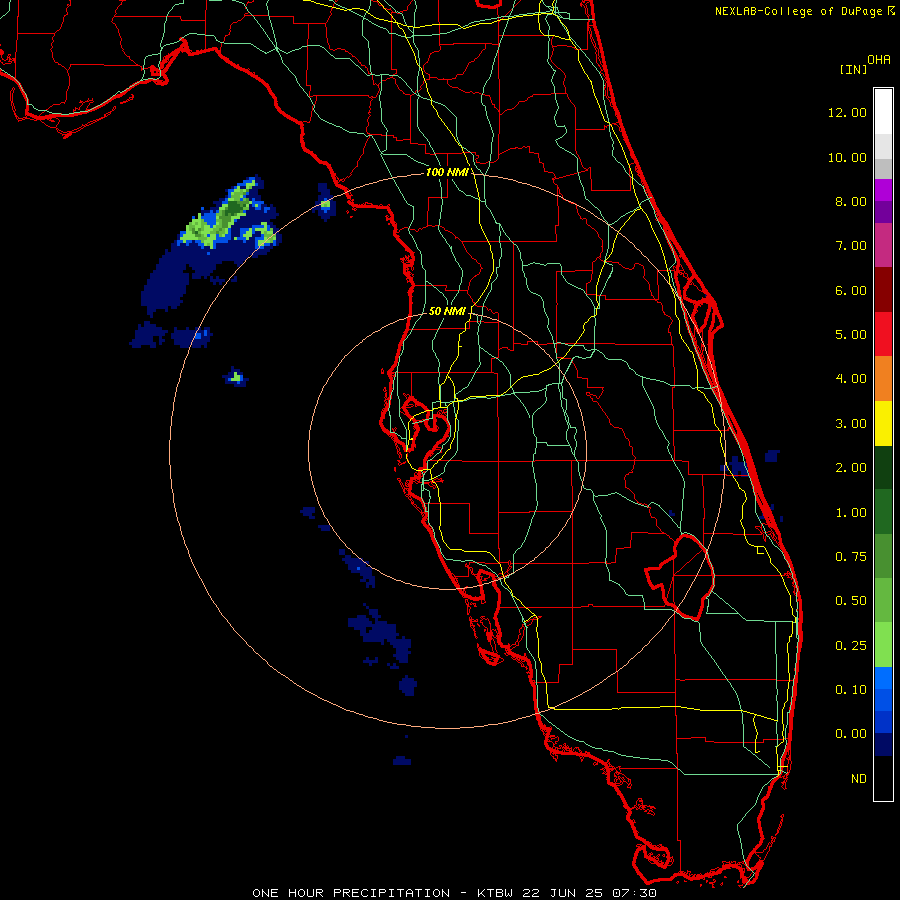Pick the darkest green swatch beside 2.00
Viewport: 900px width, 900px height.
[883, 468]
